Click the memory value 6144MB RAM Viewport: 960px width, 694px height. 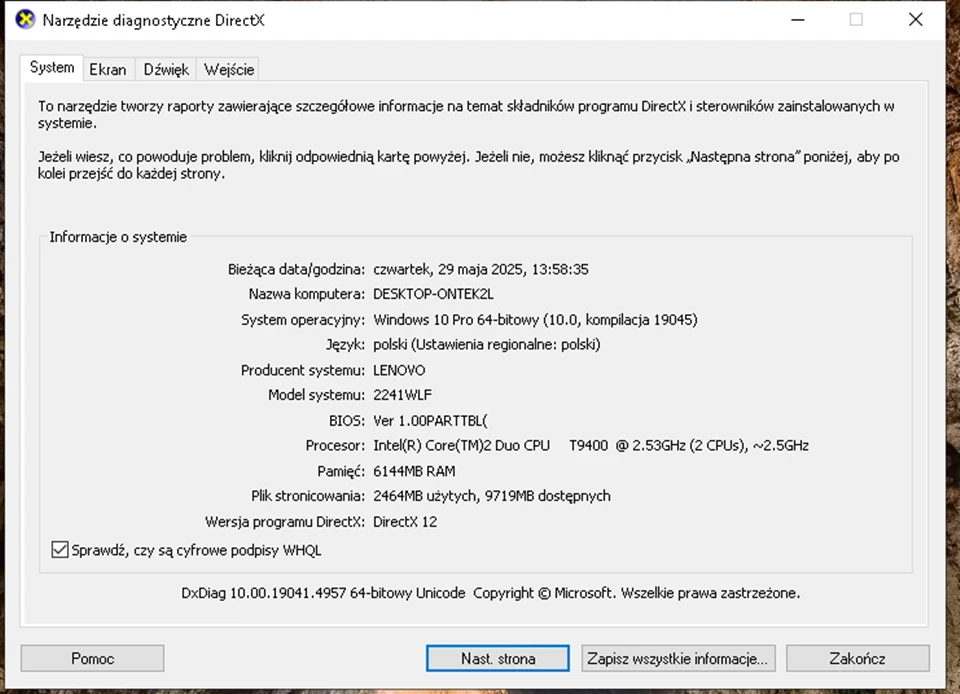(414, 471)
